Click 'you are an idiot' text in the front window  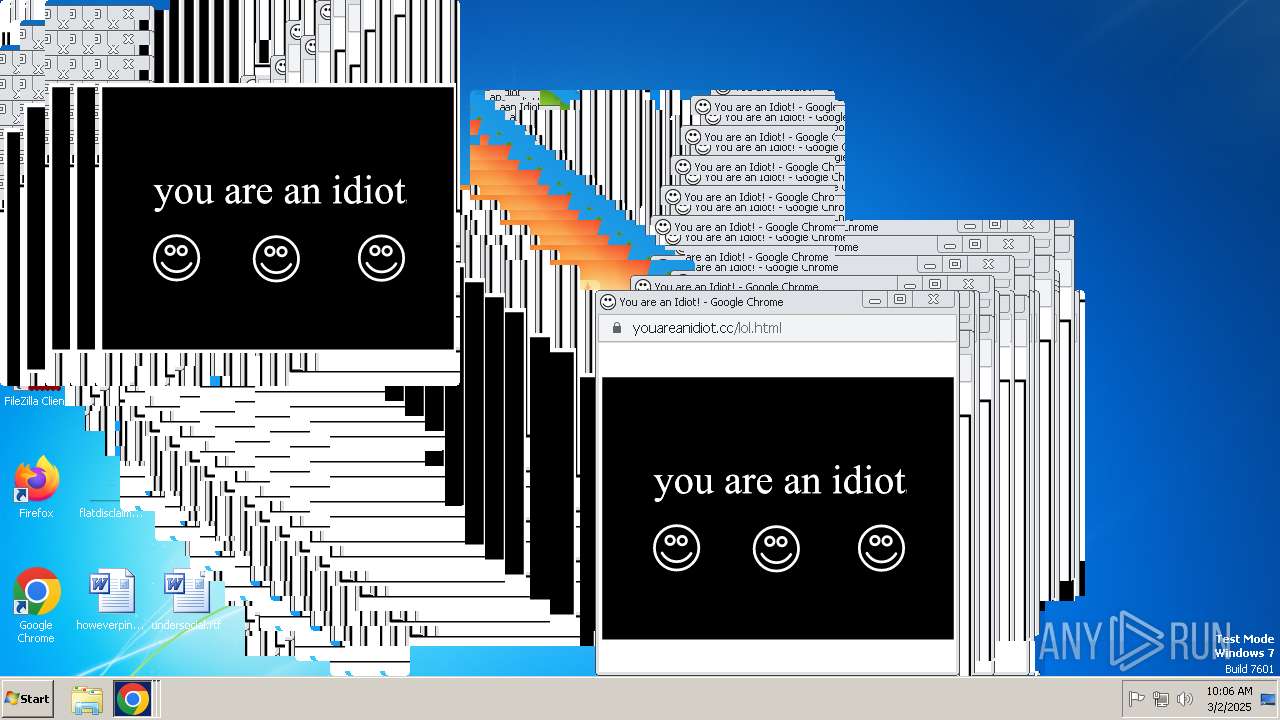pyautogui.click(x=780, y=481)
